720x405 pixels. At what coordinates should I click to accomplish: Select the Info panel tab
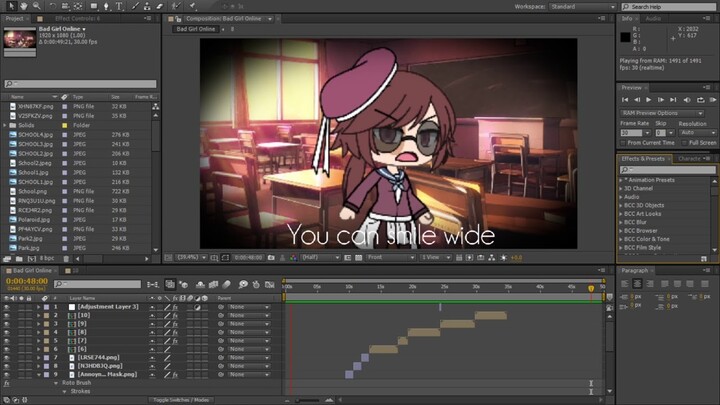point(627,18)
